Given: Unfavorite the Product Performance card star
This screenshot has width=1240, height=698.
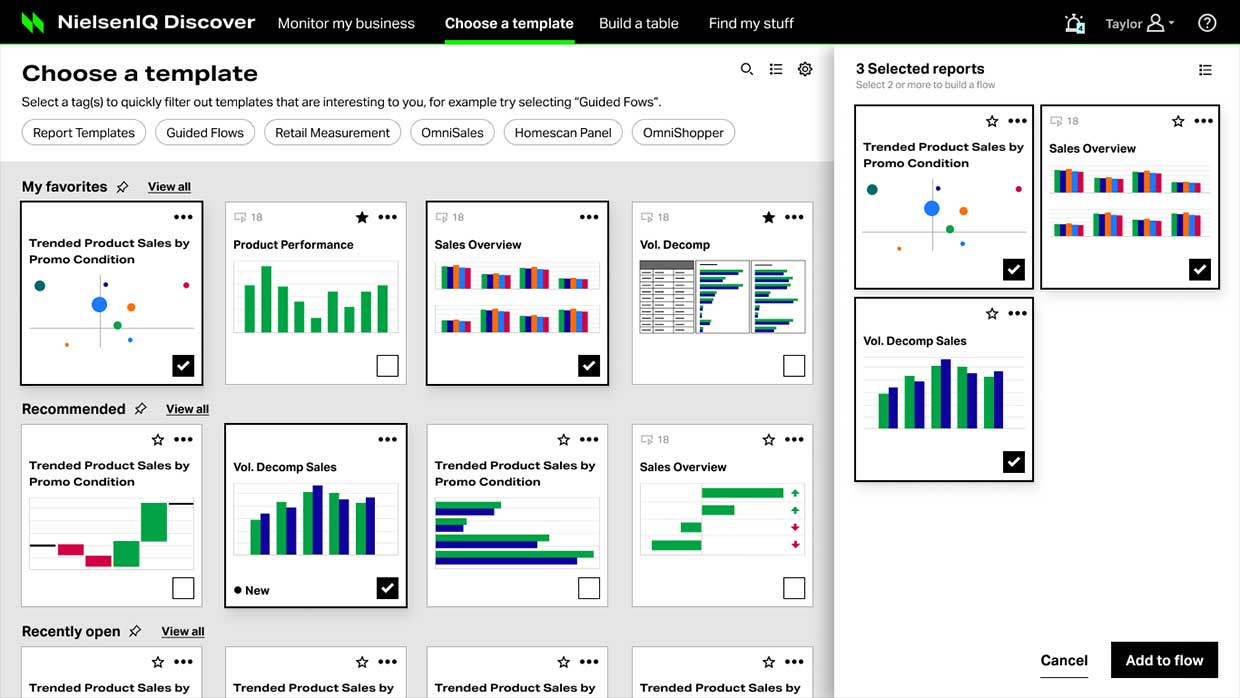Looking at the screenshot, I should point(362,217).
